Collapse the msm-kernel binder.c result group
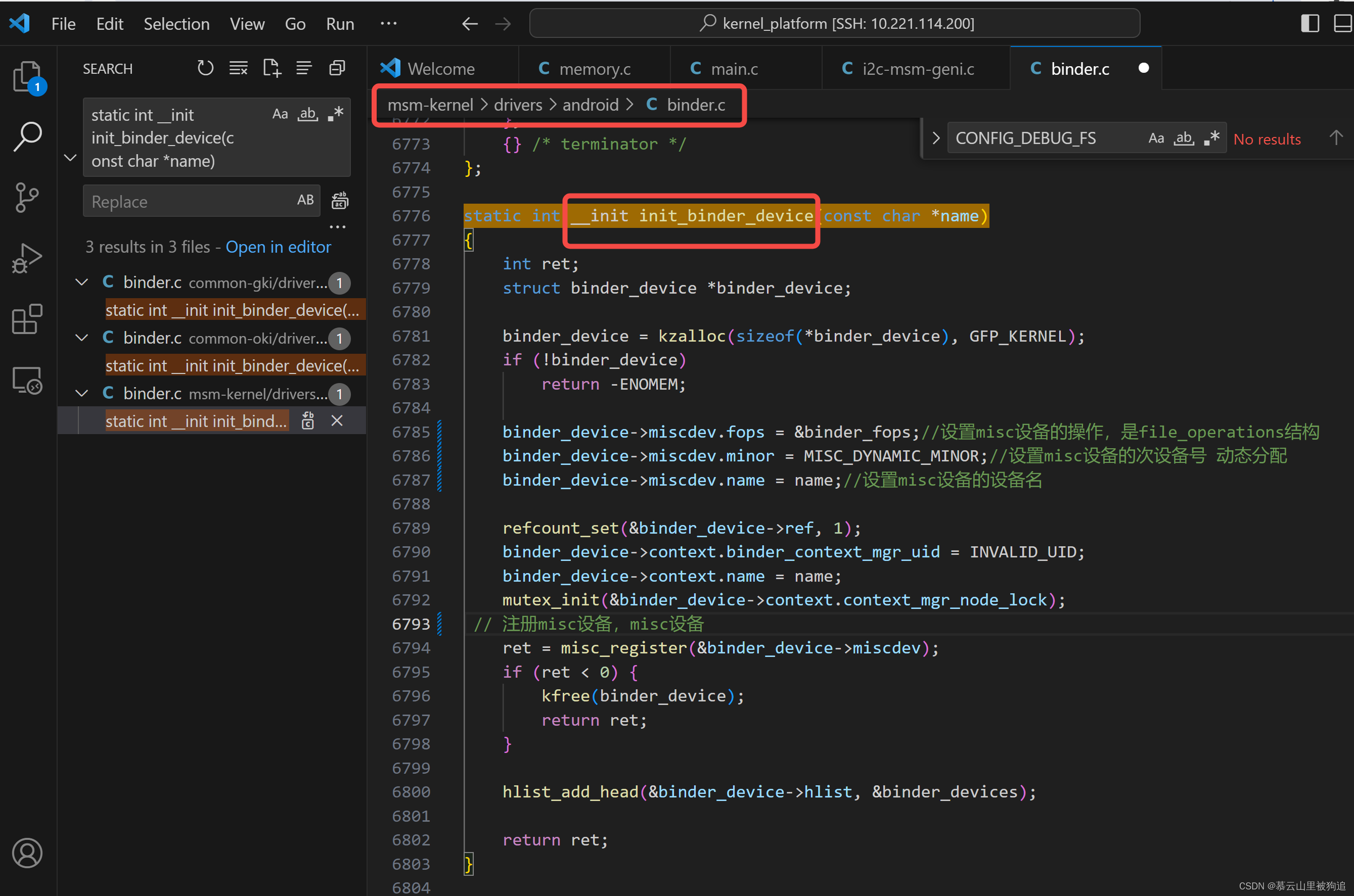The width and height of the screenshot is (1354, 896). click(82, 394)
